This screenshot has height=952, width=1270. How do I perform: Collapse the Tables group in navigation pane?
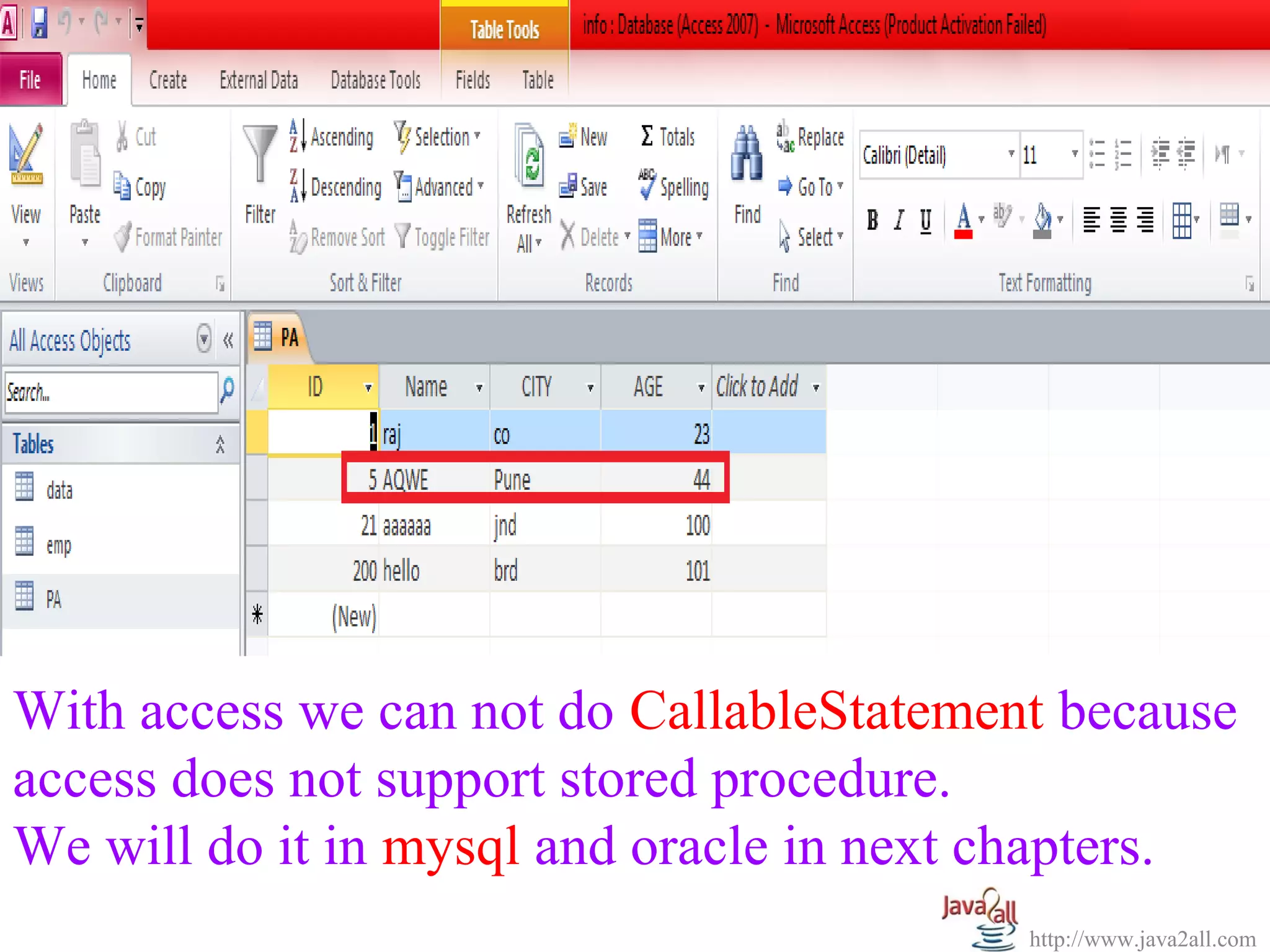point(220,444)
